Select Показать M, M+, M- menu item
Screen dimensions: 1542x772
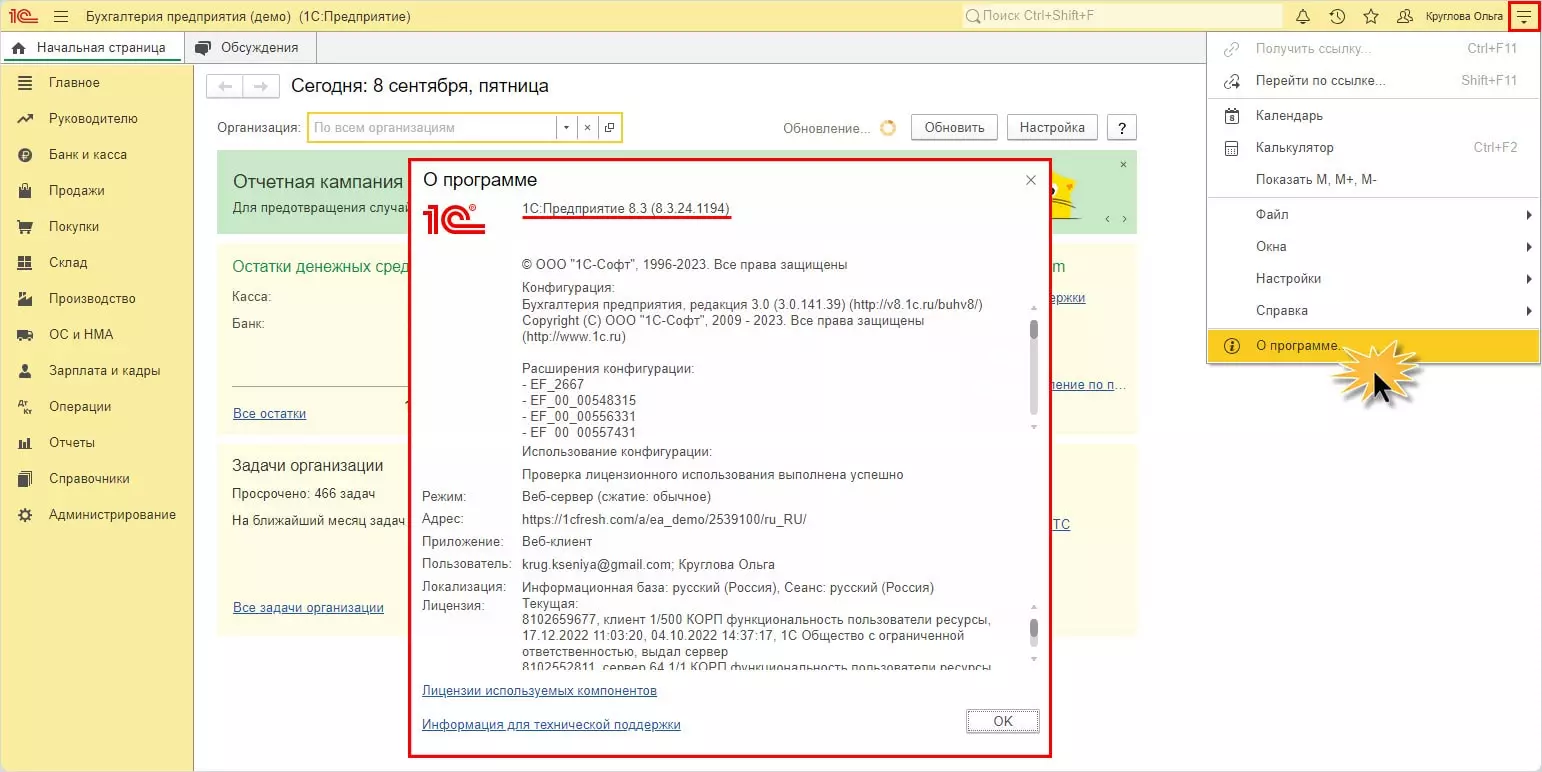tap(1374, 180)
